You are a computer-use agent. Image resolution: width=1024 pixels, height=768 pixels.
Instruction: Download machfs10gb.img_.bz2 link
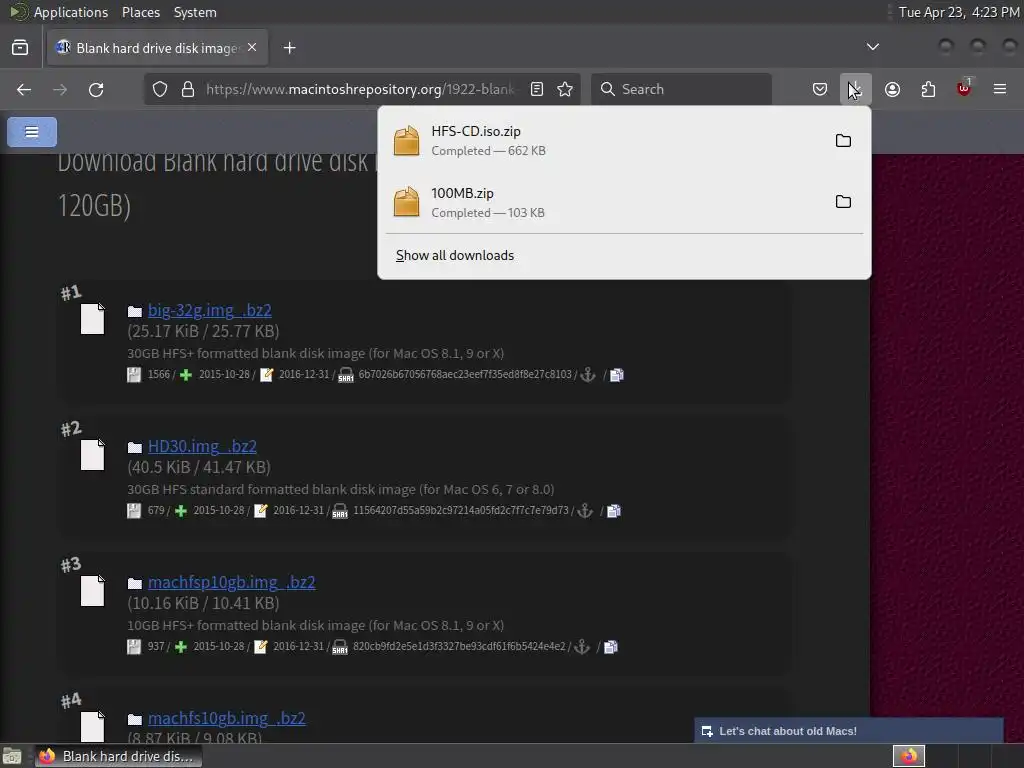[227, 718]
